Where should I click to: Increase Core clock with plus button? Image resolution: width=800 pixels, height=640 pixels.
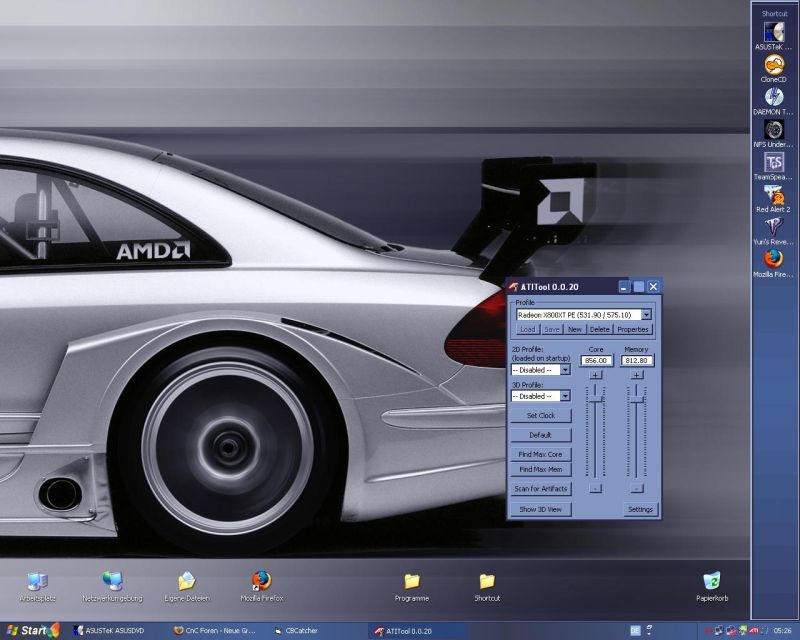[595, 375]
